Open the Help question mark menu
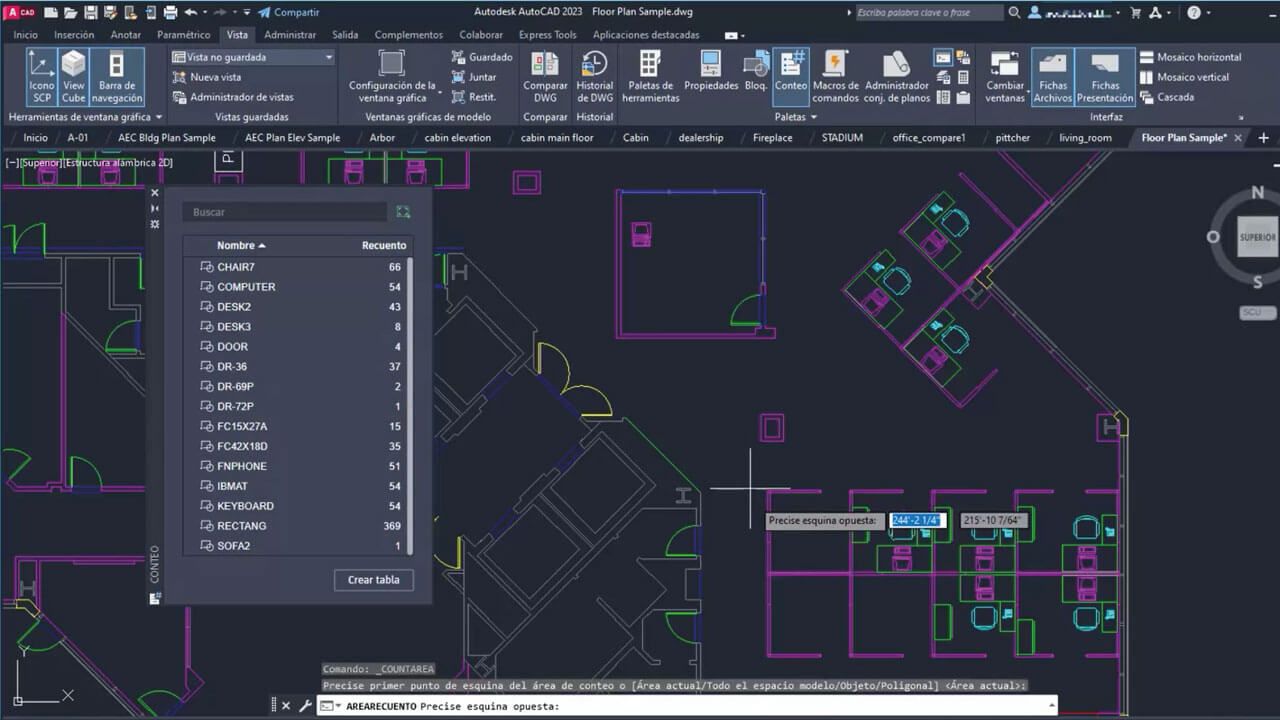The height and width of the screenshot is (720, 1280). coord(1195,12)
